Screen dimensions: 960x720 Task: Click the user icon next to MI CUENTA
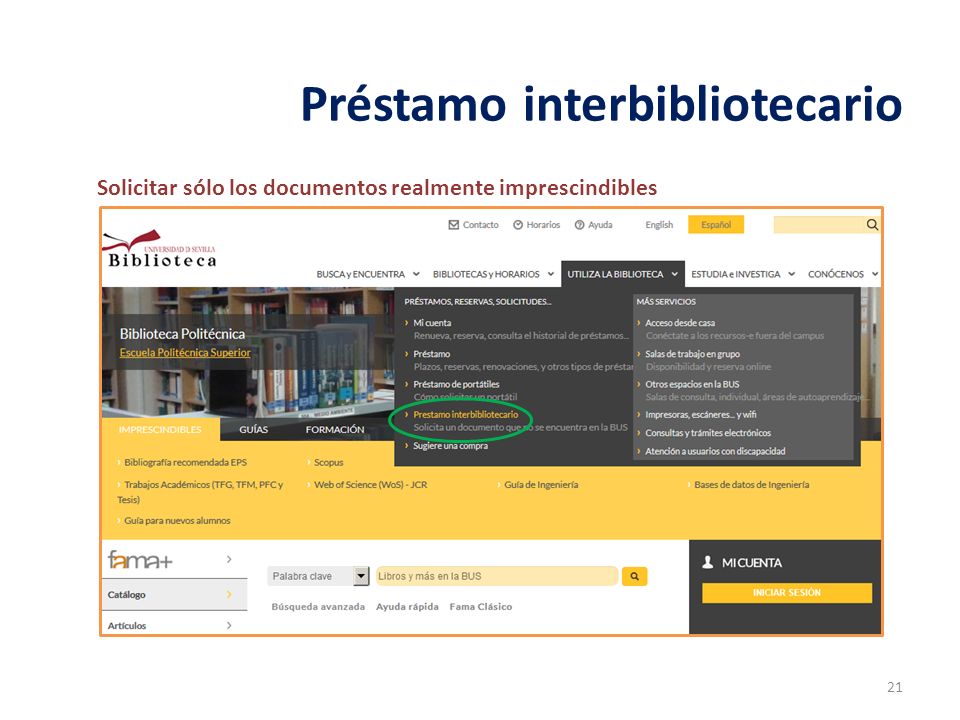pyautogui.click(x=708, y=562)
